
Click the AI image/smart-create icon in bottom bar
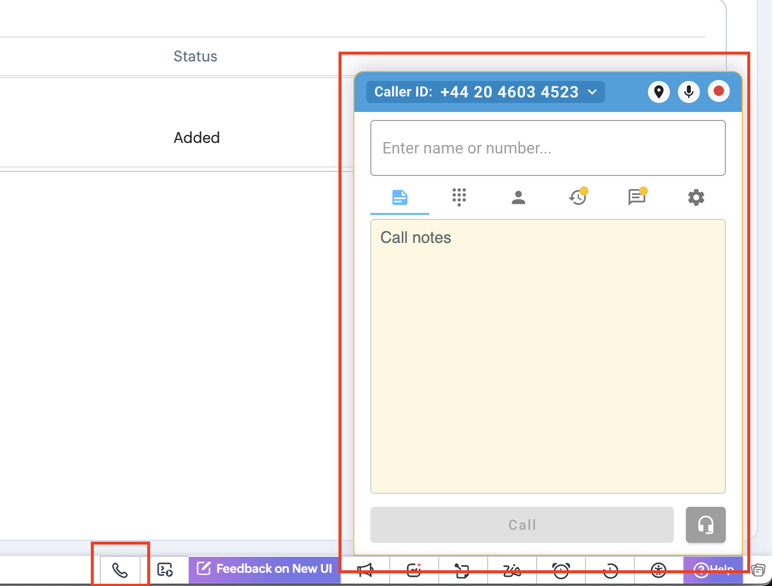click(414, 570)
